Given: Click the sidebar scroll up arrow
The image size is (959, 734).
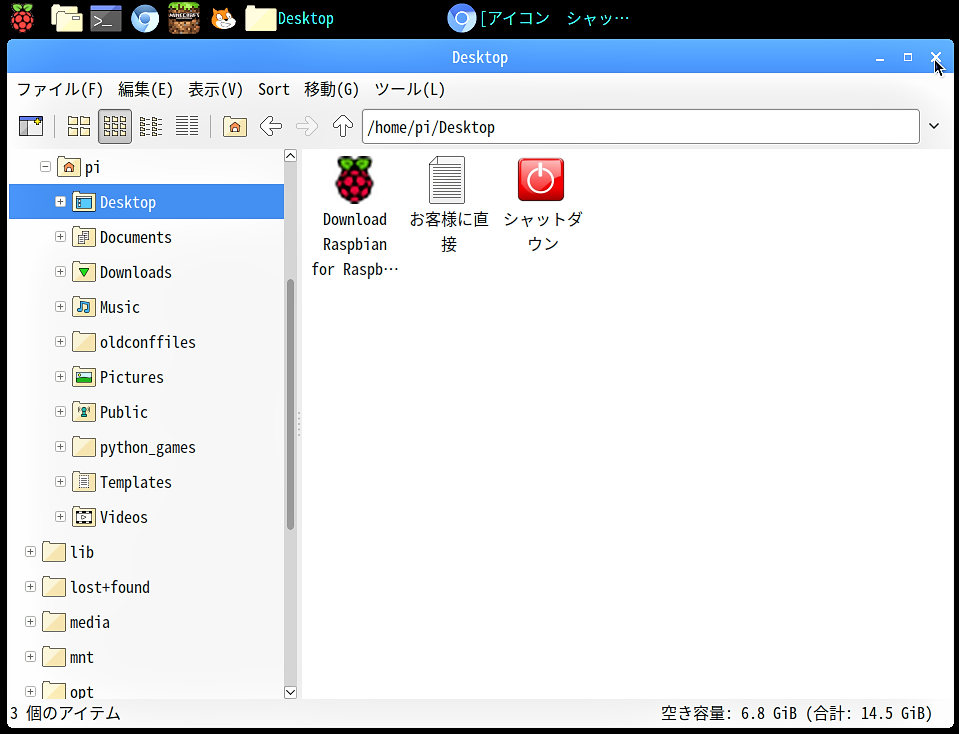Looking at the screenshot, I should click(x=291, y=155).
